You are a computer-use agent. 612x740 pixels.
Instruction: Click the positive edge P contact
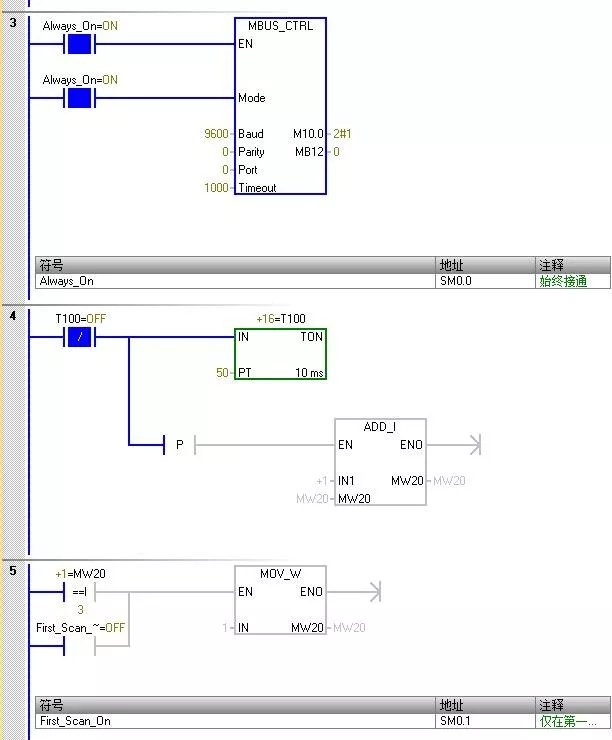point(179,444)
